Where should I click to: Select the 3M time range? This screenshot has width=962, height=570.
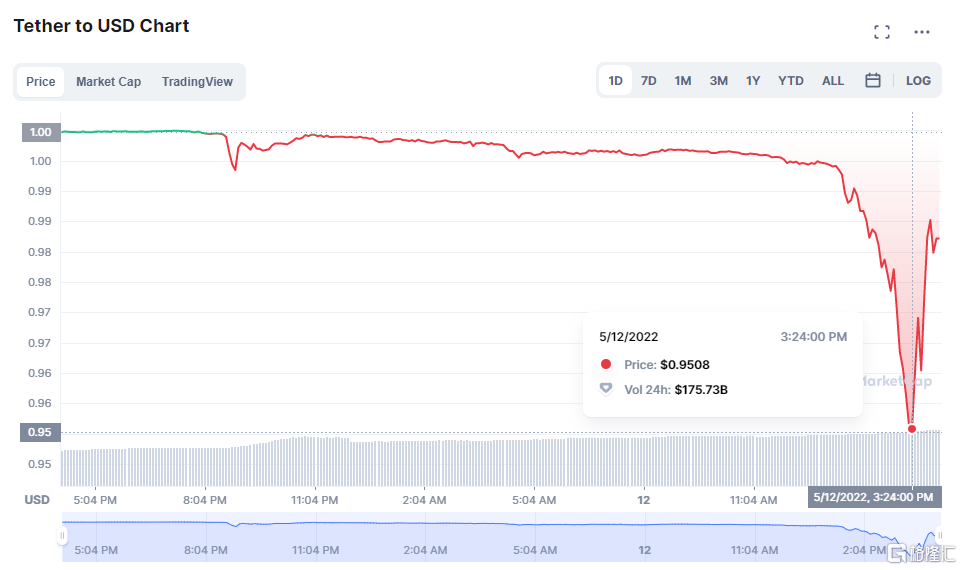(718, 80)
